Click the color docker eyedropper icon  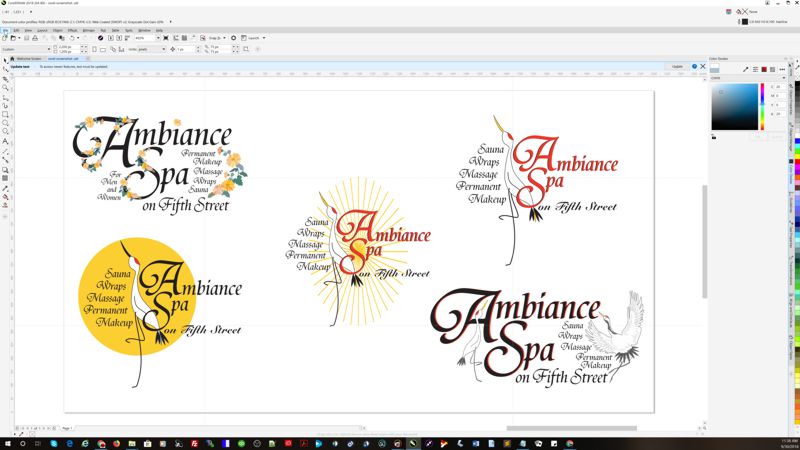pos(745,69)
